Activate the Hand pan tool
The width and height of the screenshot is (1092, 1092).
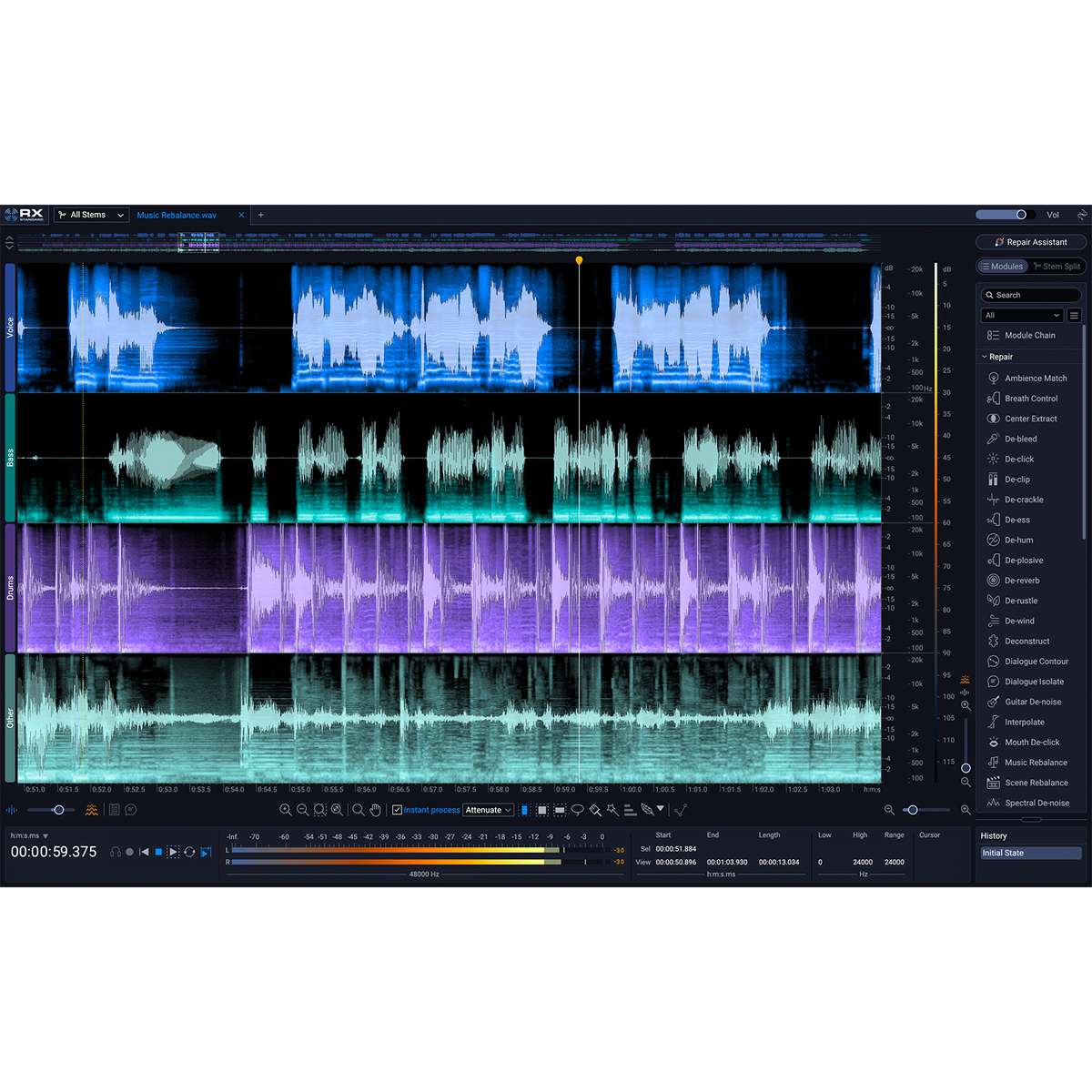coord(376,810)
